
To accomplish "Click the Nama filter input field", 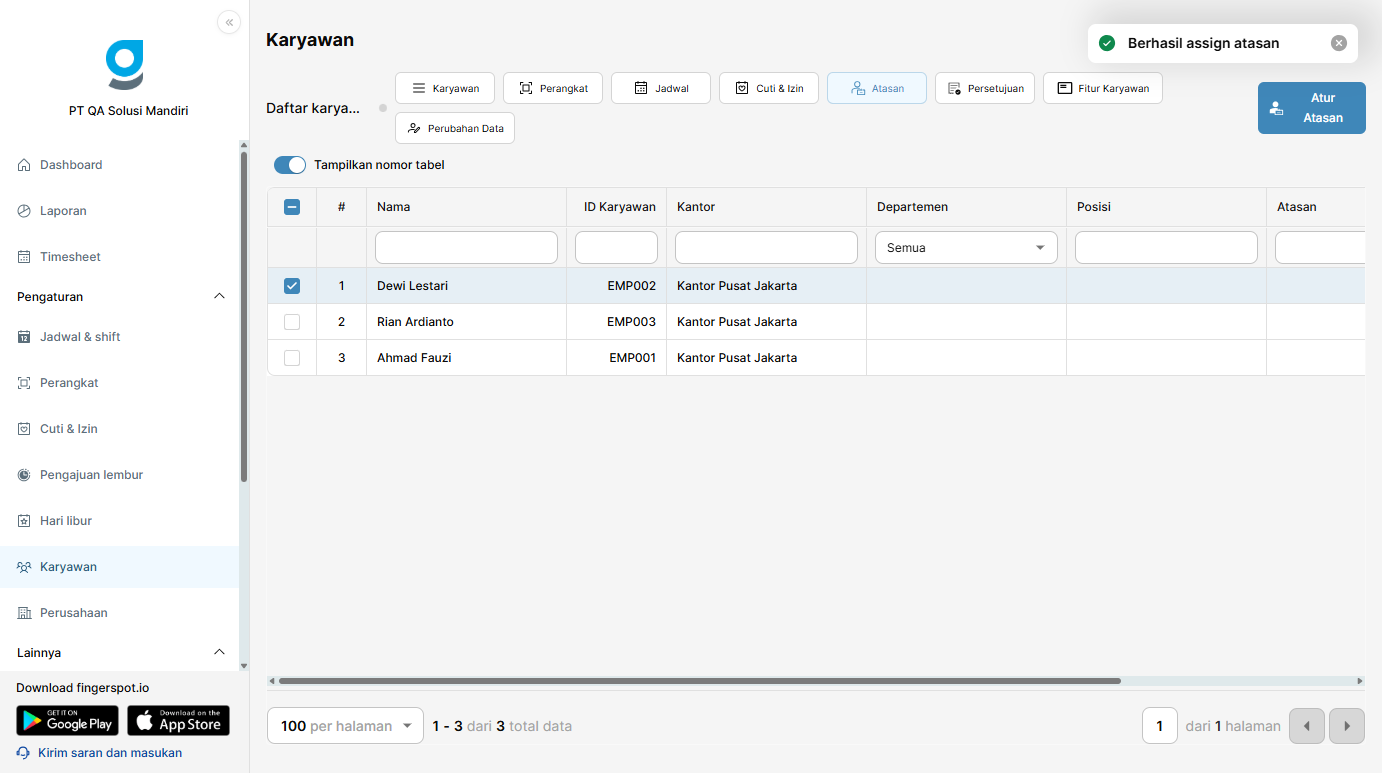I will tap(466, 248).
